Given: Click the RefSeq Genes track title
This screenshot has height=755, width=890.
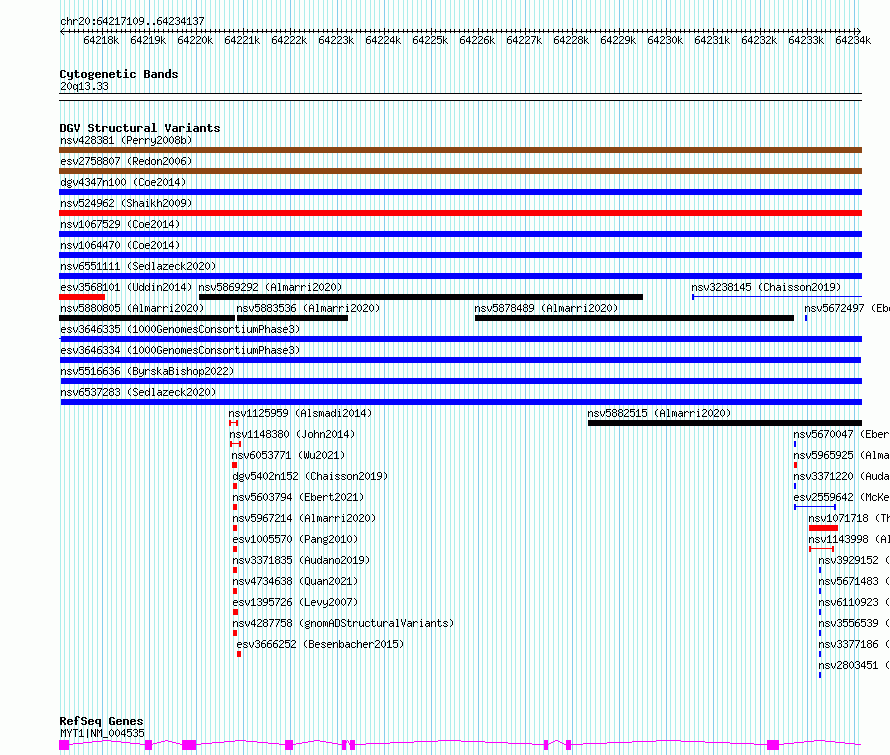Looking at the screenshot, I should (101, 722).
